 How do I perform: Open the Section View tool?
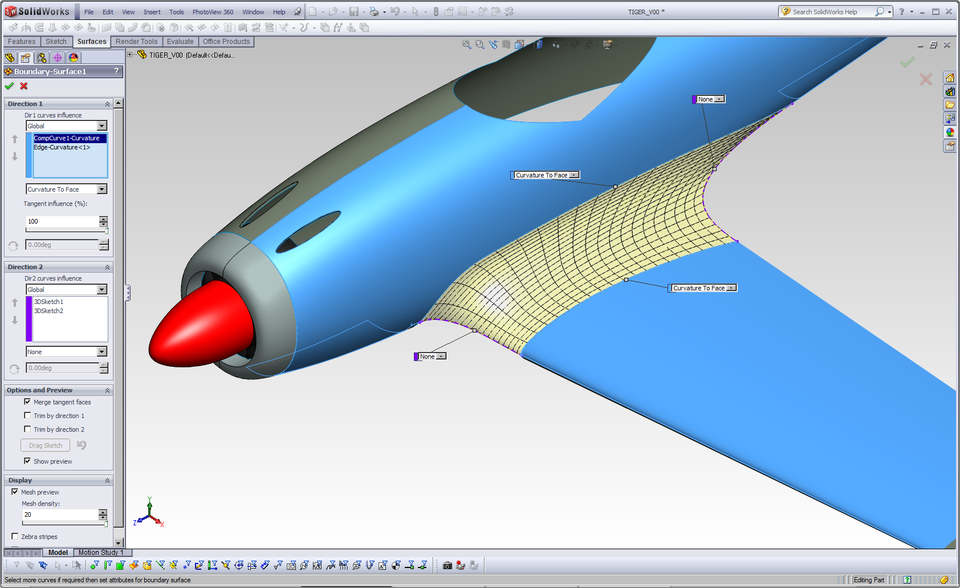click(x=518, y=44)
